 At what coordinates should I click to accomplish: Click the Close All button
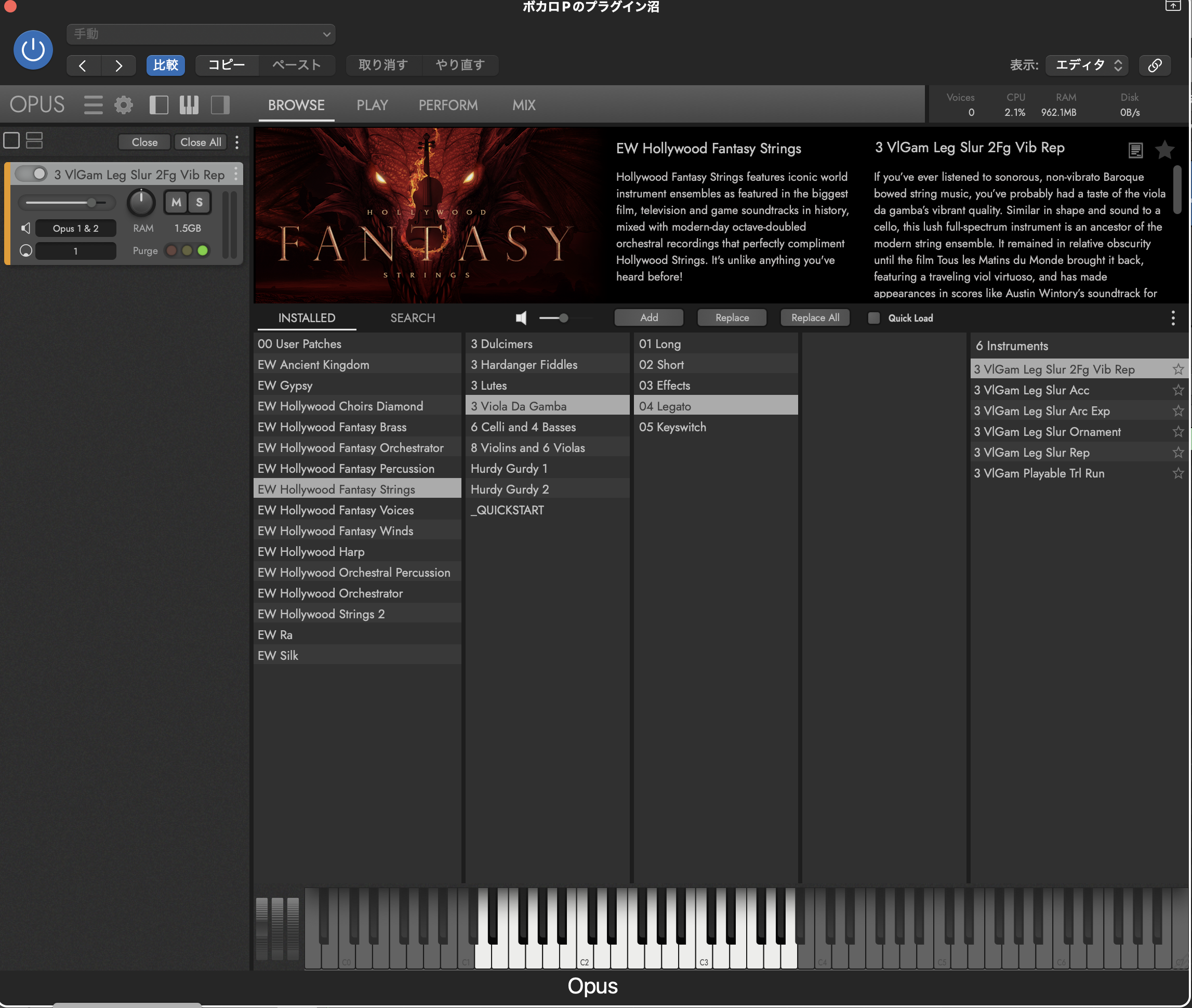[x=201, y=142]
